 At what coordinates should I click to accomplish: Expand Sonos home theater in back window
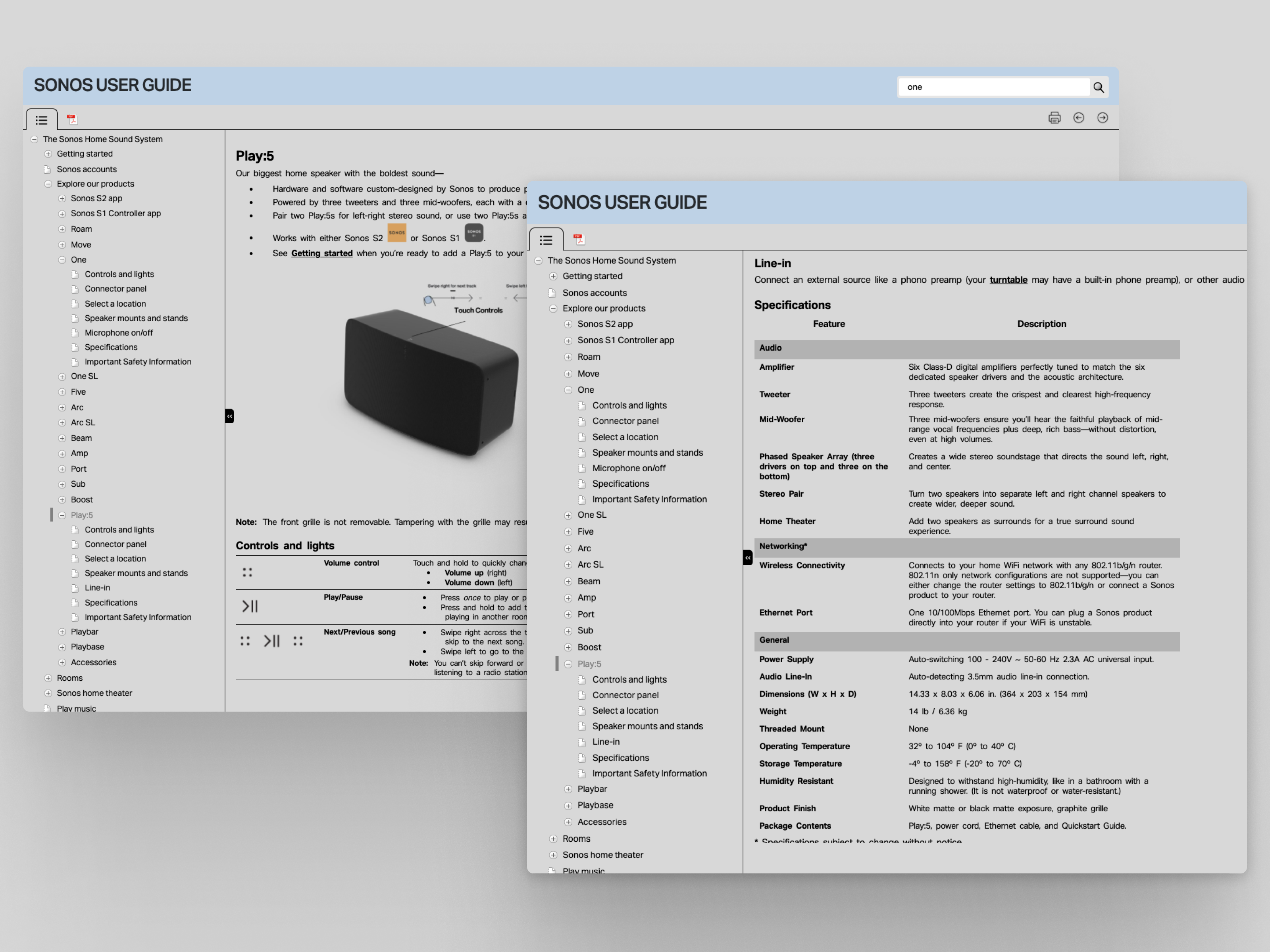(x=48, y=693)
